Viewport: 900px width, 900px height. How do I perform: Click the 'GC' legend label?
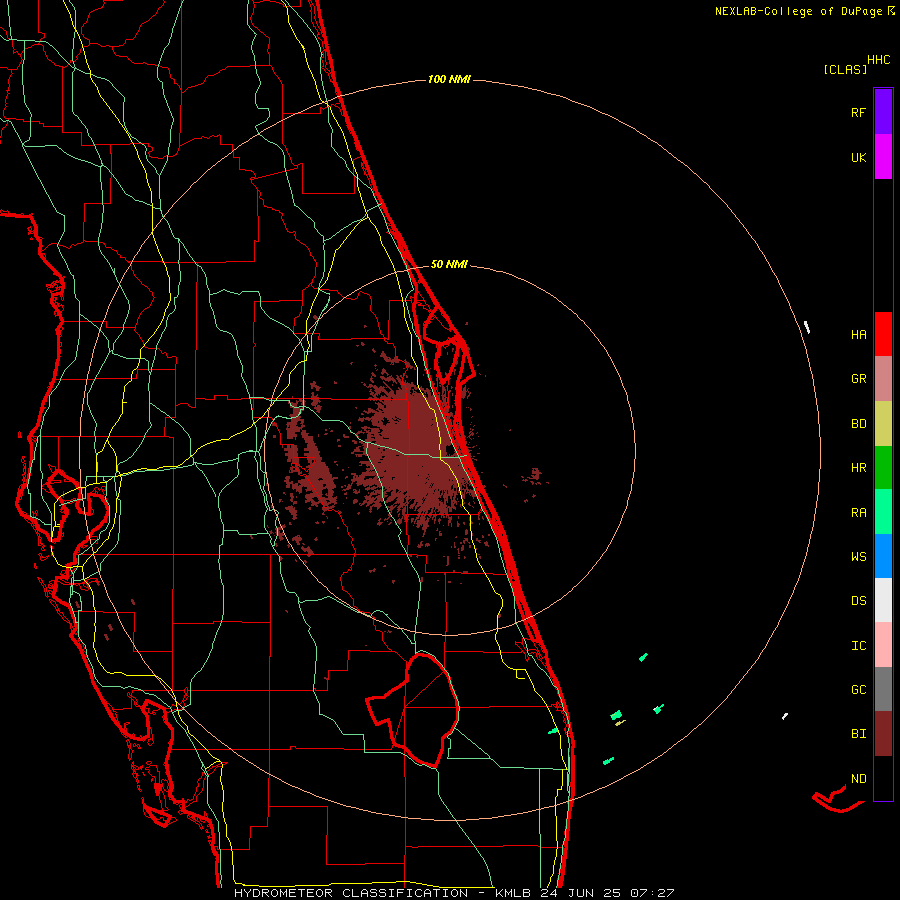[x=858, y=690]
